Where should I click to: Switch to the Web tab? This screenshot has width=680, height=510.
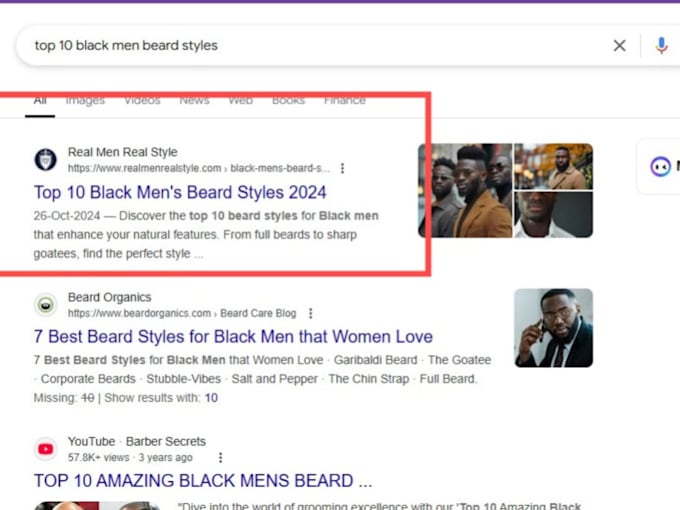click(241, 101)
